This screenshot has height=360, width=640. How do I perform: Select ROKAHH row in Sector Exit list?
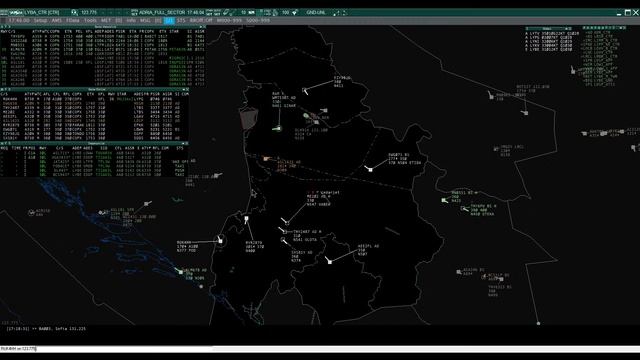[x=95, y=99]
